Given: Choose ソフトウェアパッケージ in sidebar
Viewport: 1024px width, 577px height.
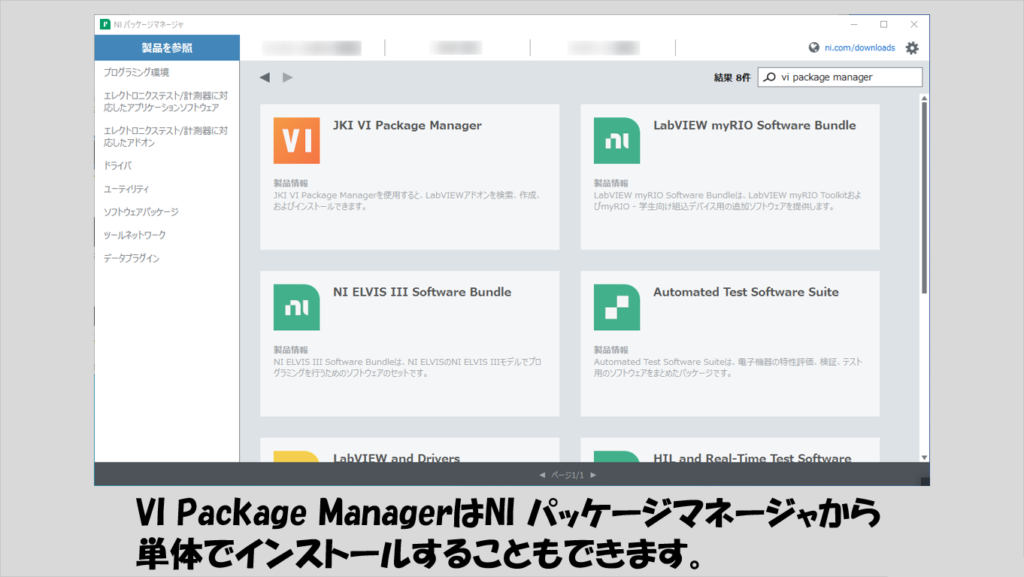Looking at the screenshot, I should click(x=142, y=212).
